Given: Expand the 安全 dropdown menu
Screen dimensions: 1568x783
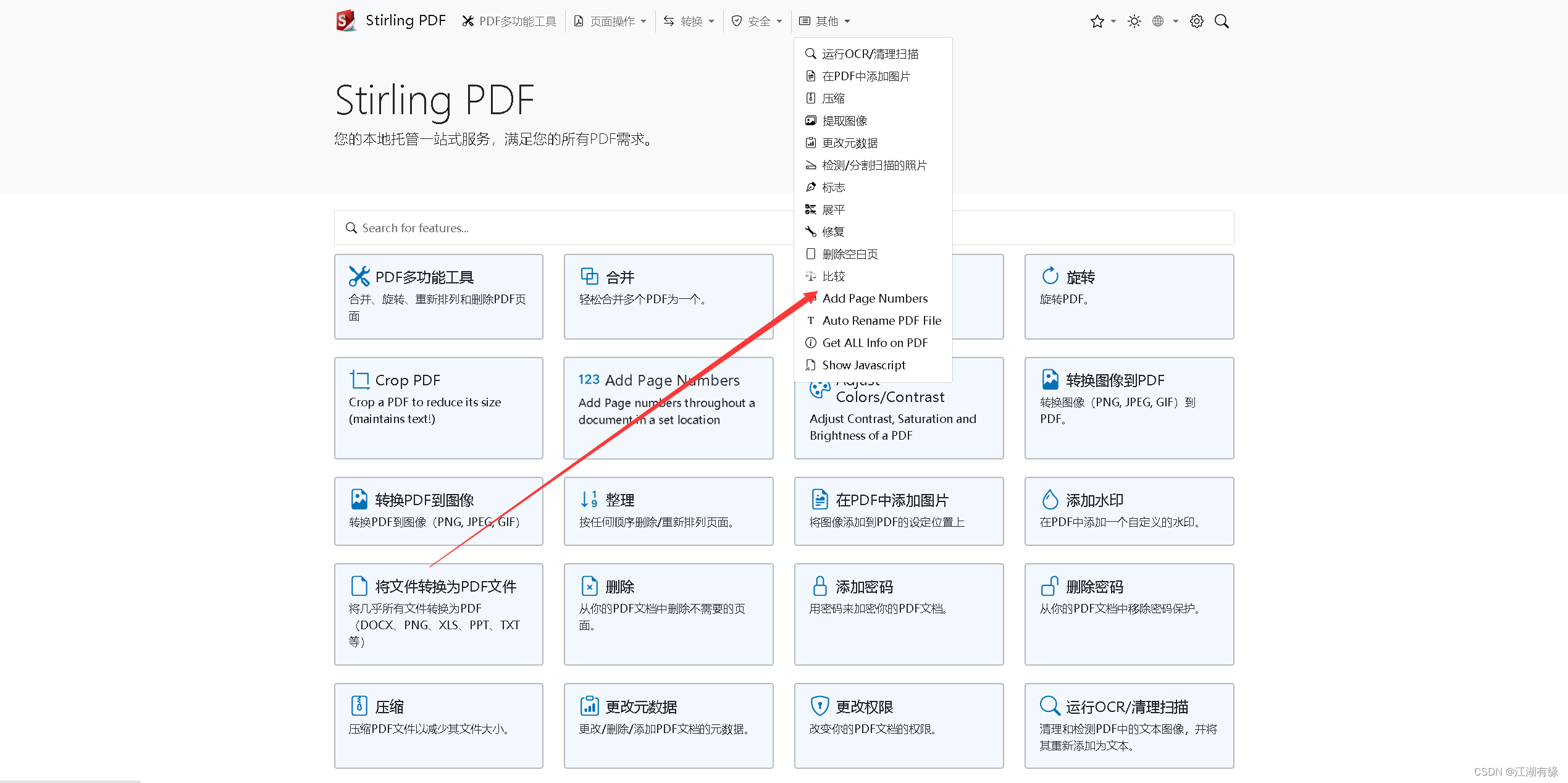Looking at the screenshot, I should pyautogui.click(x=757, y=22).
